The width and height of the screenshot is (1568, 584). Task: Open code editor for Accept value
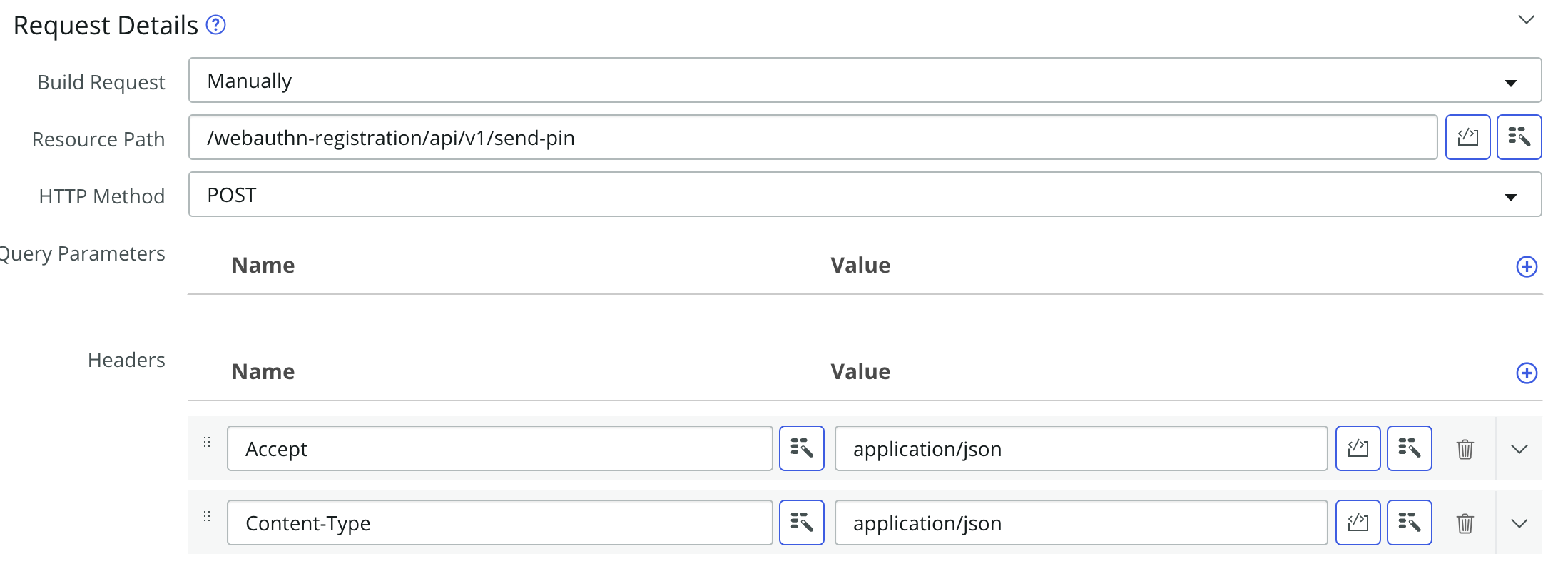1358,449
